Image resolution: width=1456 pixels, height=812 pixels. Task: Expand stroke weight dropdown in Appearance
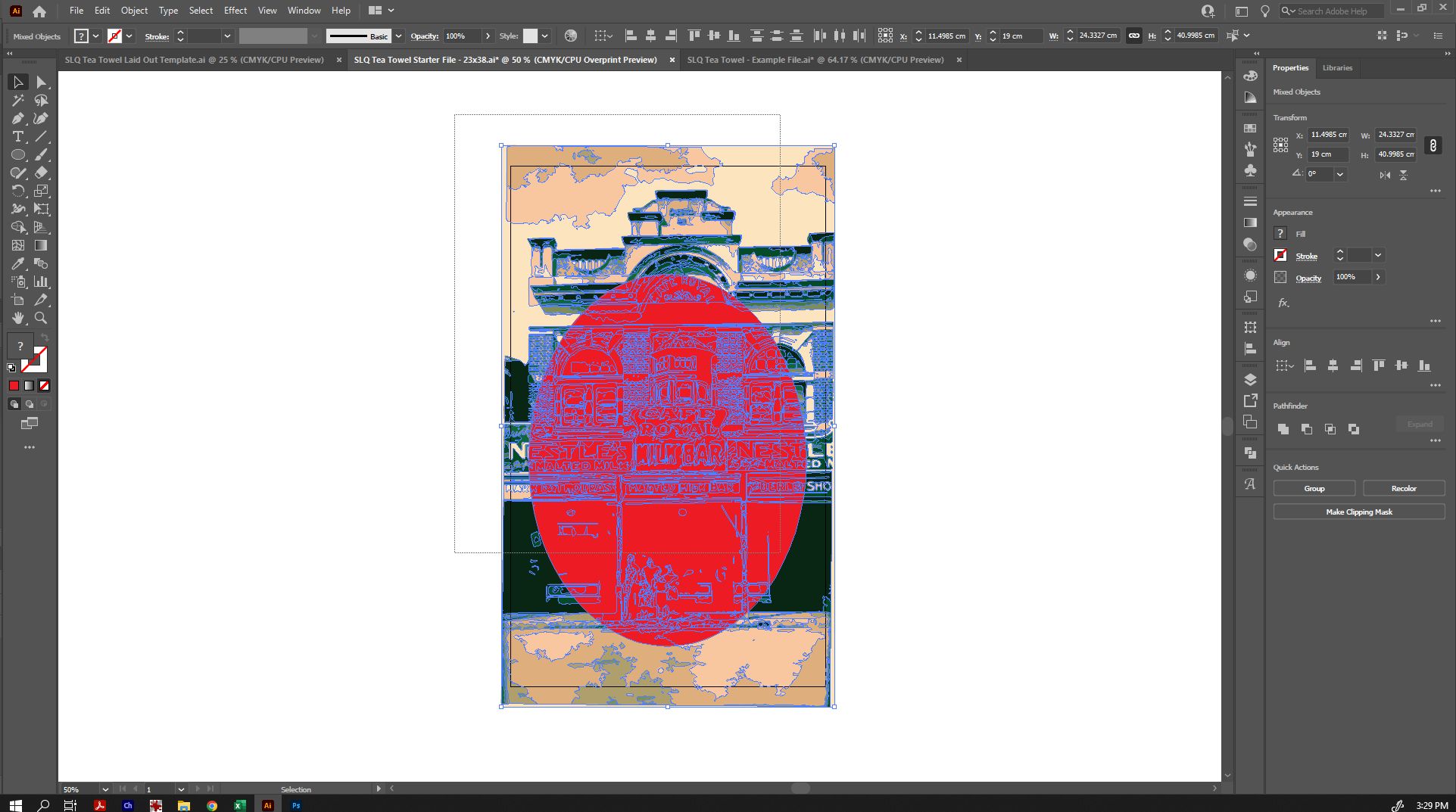pyautogui.click(x=1378, y=255)
